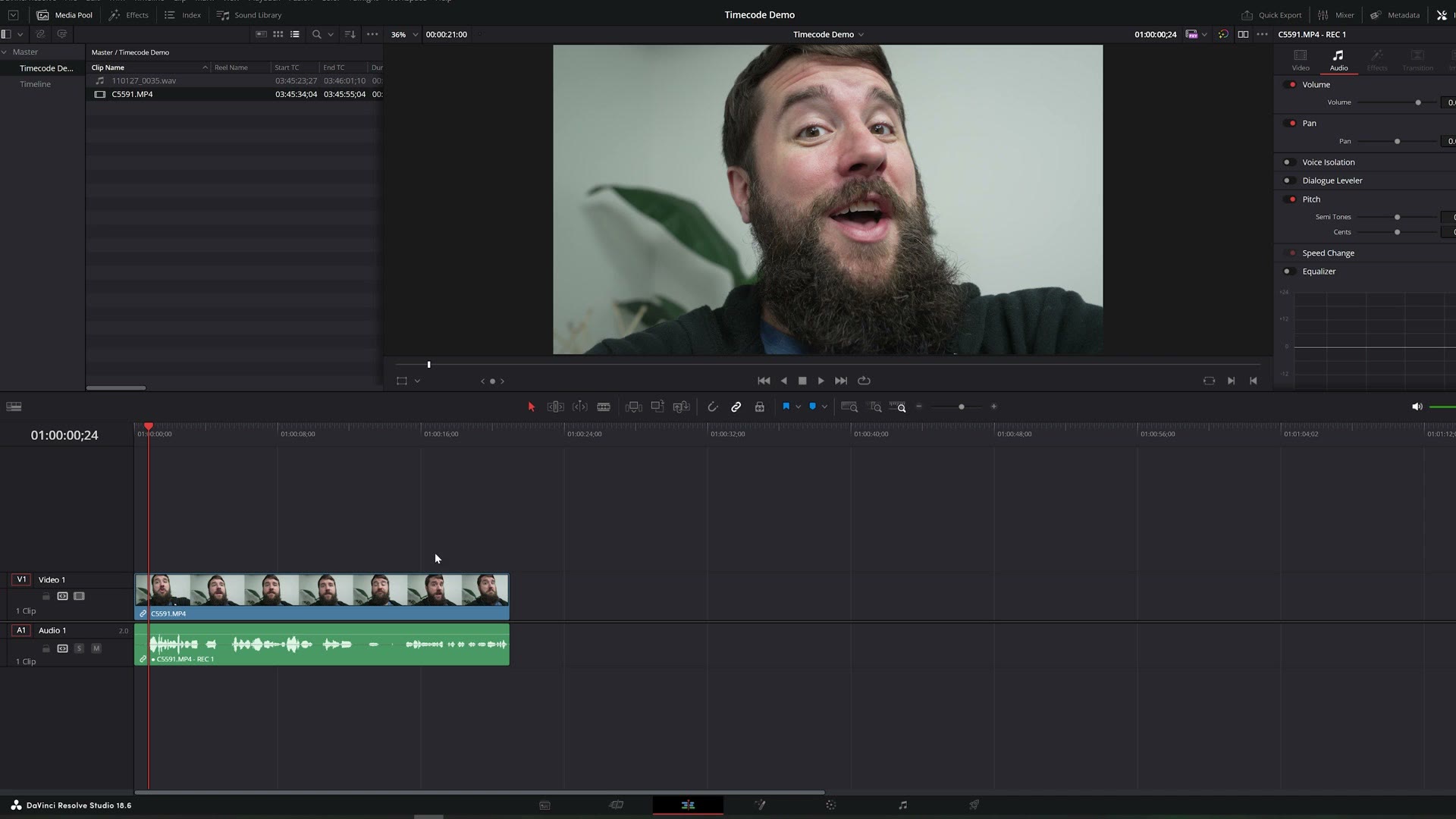The width and height of the screenshot is (1456, 819).
Task: Toggle timeline Snapping magnet icon
Action: (x=713, y=407)
